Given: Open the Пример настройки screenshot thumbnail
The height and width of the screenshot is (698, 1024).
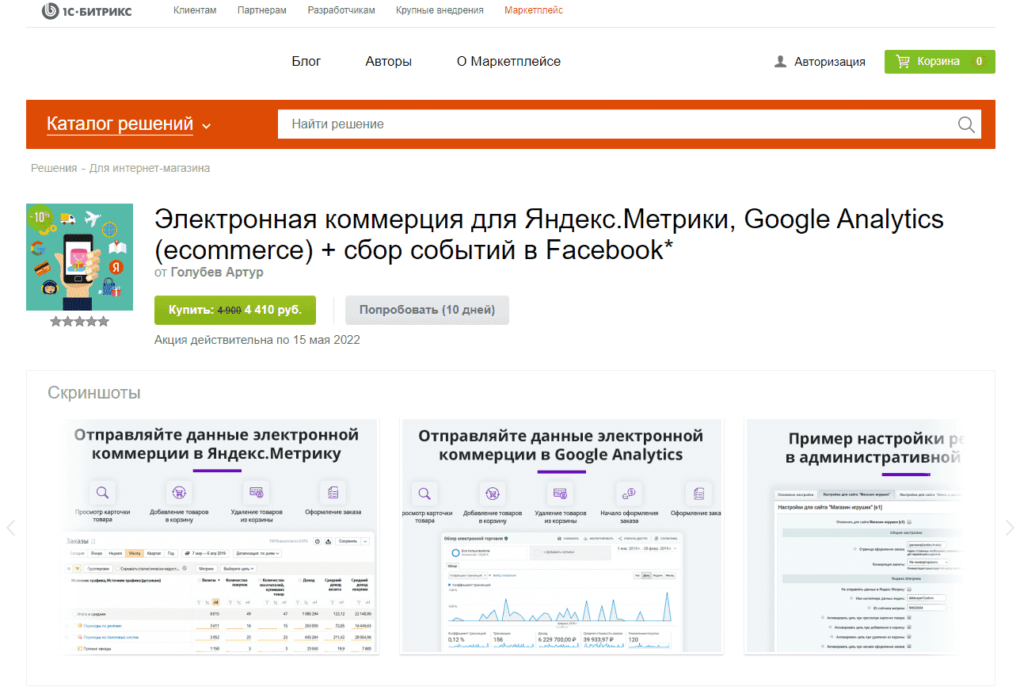Looking at the screenshot, I should click(856, 537).
